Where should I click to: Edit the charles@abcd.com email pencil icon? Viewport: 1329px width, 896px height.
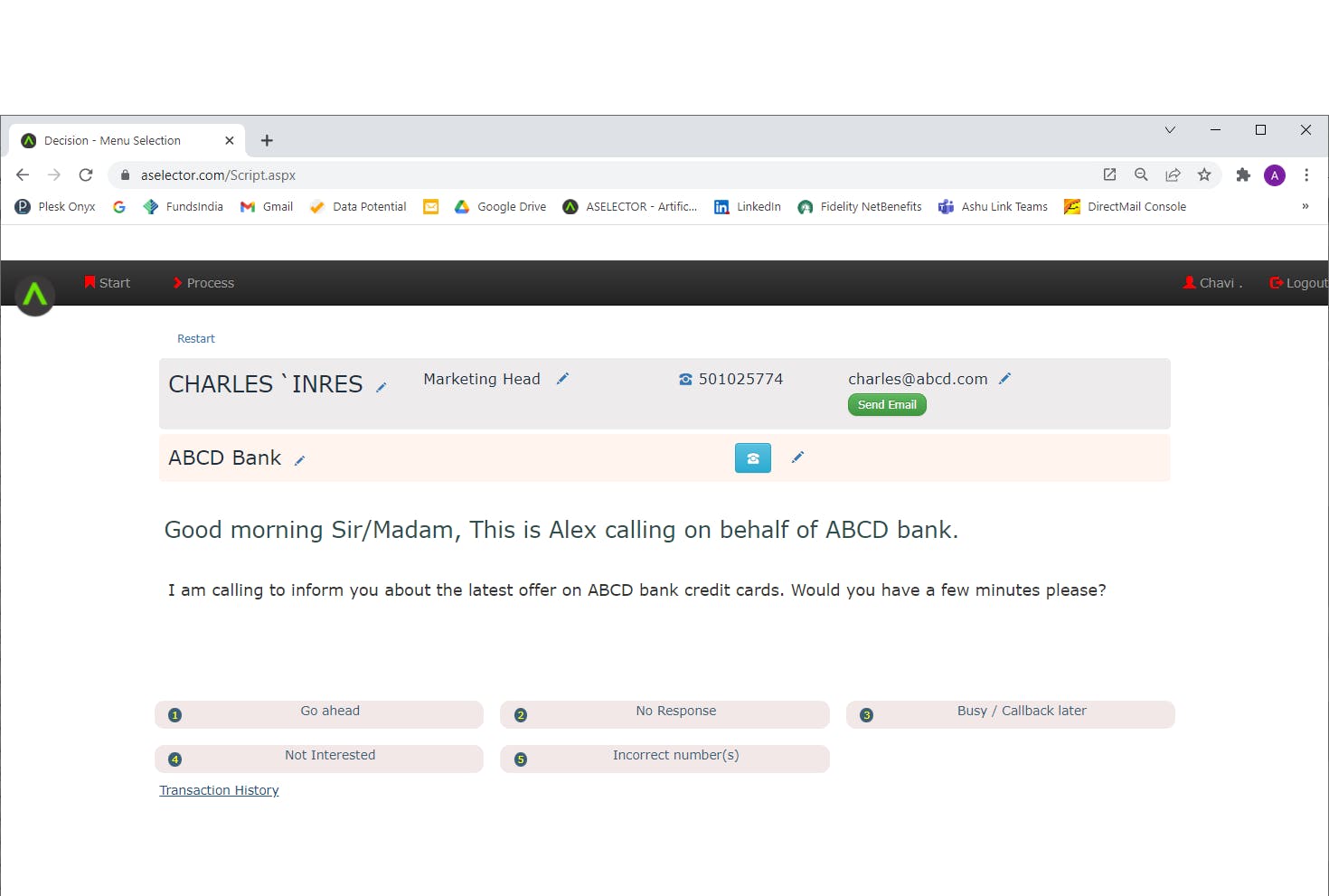click(1004, 379)
